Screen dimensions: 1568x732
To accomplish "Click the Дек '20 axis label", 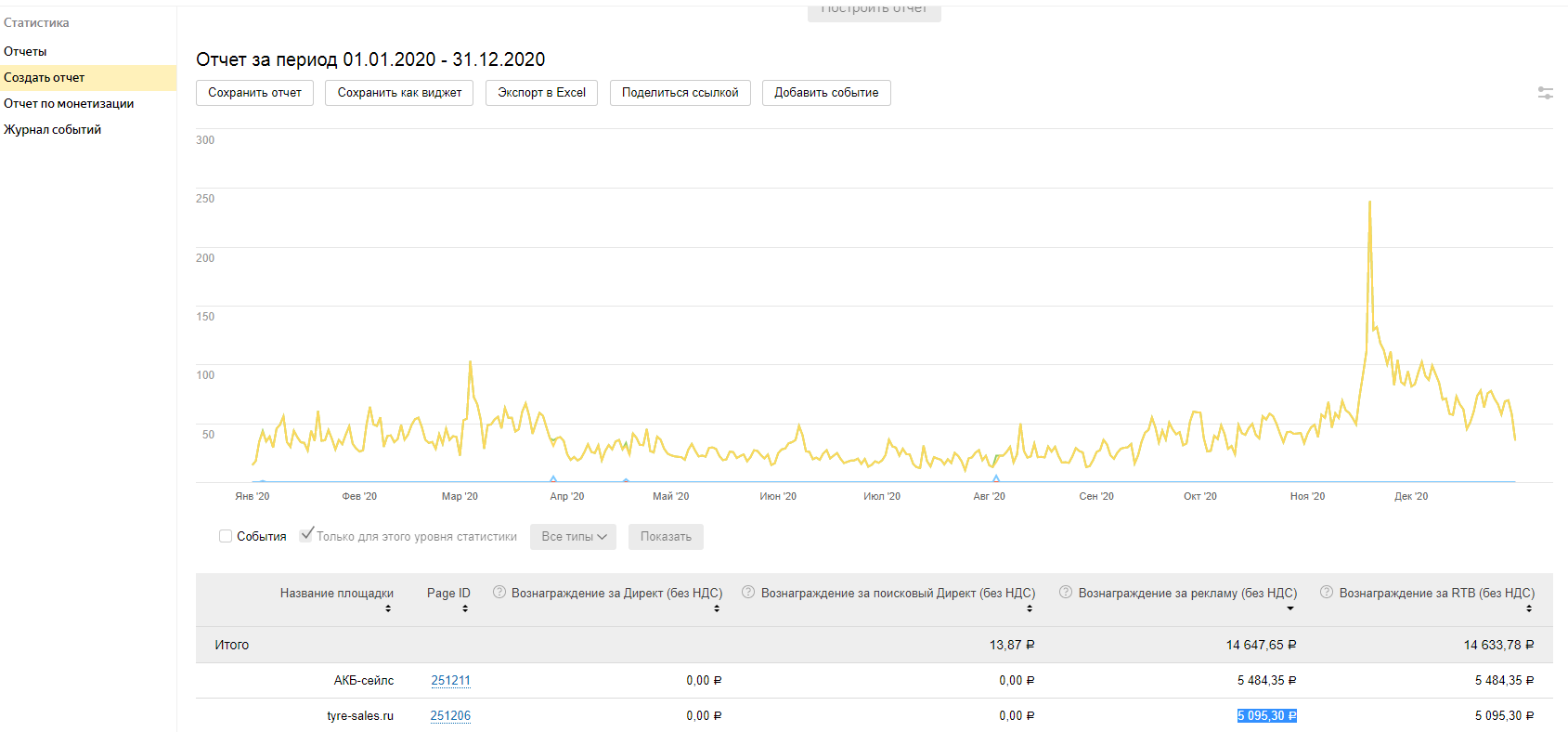I will click(x=1411, y=497).
